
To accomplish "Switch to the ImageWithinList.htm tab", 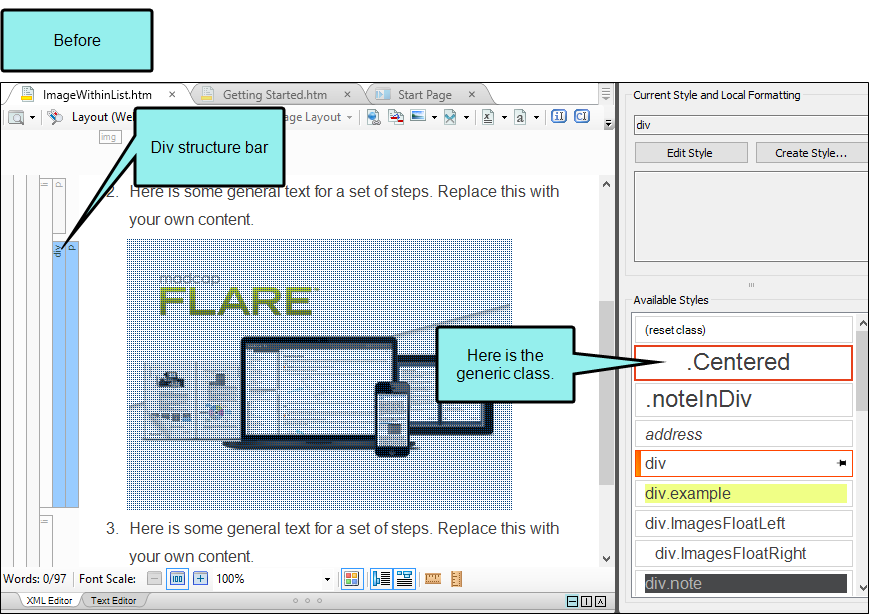I will 97,95.
